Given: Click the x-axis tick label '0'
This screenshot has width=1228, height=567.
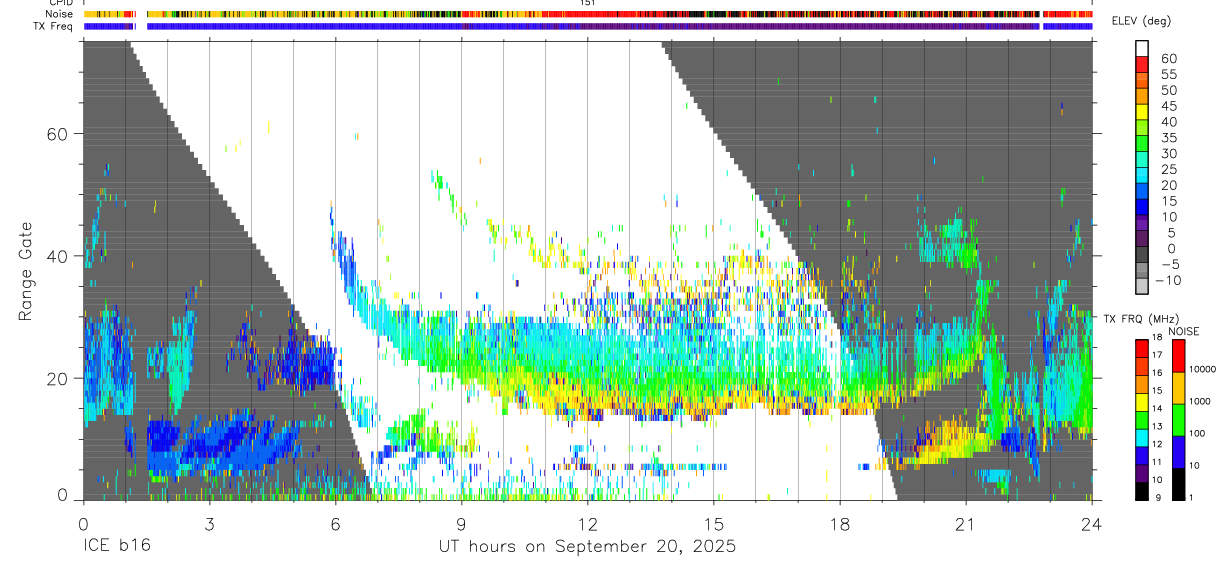Looking at the screenshot, I should coord(84,524).
